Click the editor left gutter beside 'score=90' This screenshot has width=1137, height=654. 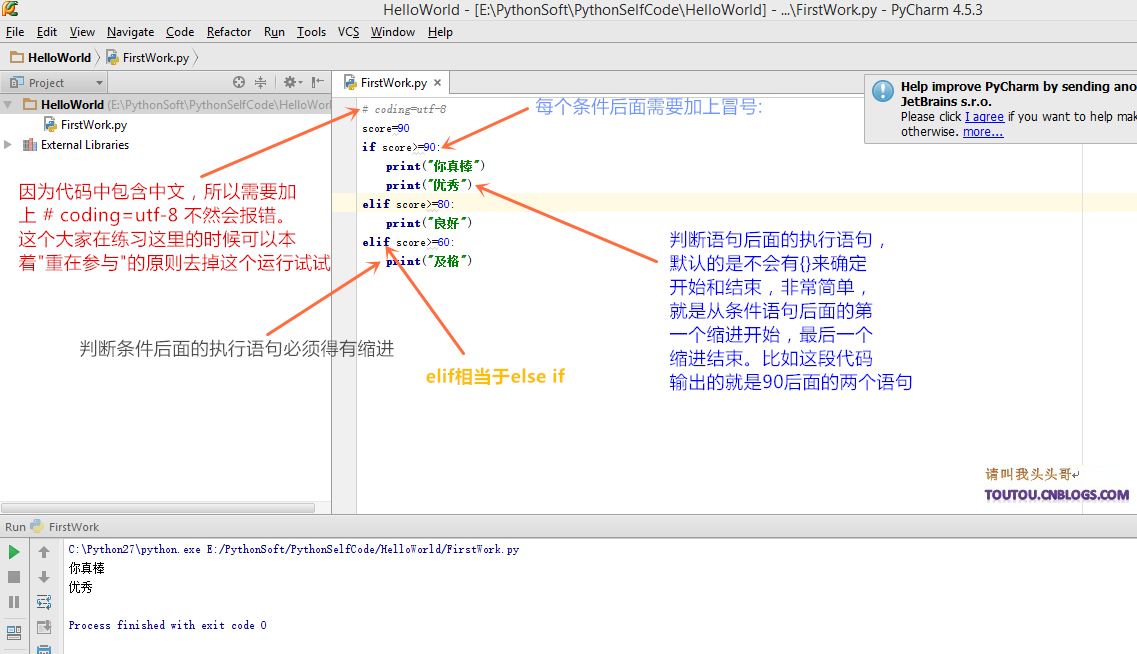click(x=344, y=128)
